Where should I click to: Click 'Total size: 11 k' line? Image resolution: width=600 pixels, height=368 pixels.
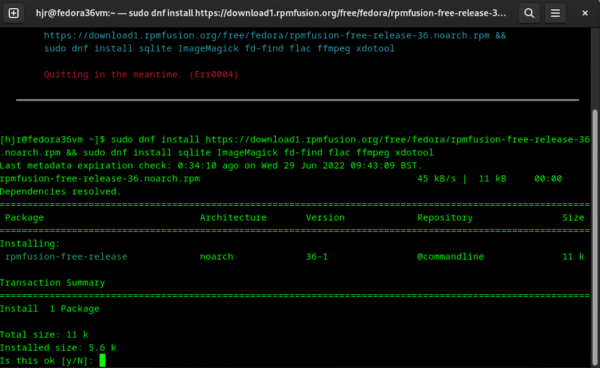click(44, 335)
